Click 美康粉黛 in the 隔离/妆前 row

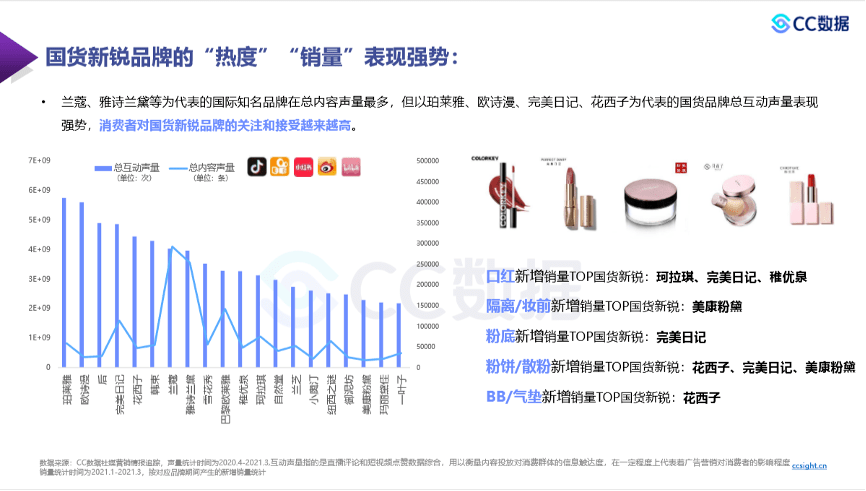click(x=717, y=307)
